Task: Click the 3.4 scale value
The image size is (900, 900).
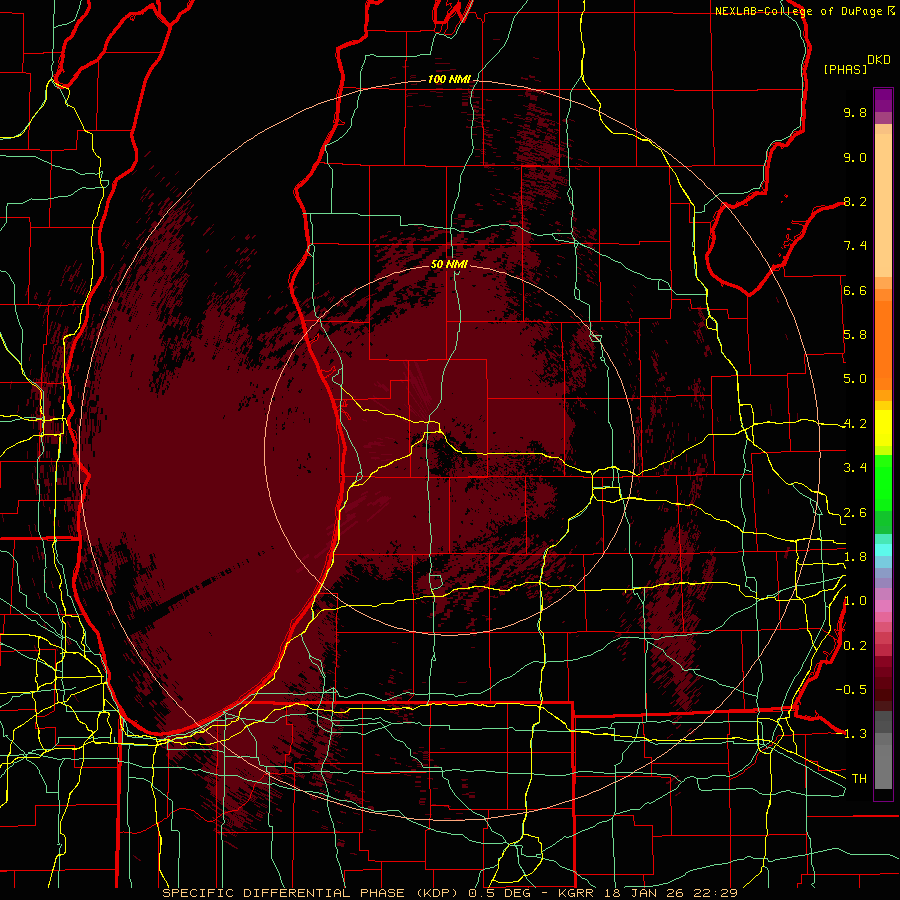Action: pos(855,468)
